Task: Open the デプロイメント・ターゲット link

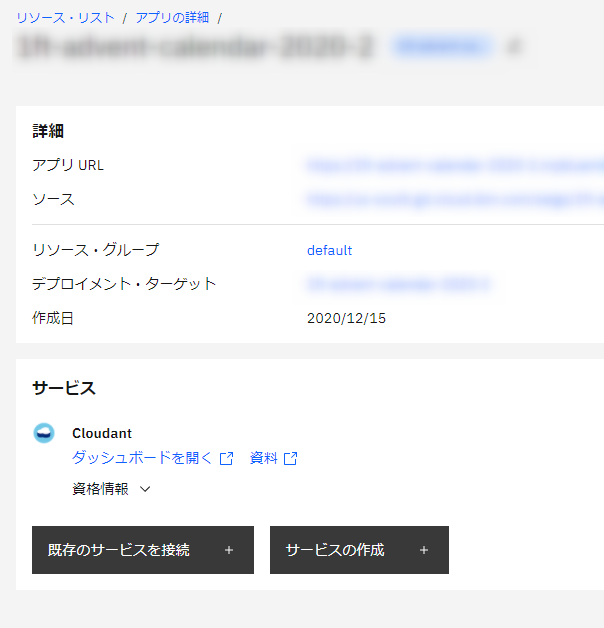Action: tap(398, 284)
